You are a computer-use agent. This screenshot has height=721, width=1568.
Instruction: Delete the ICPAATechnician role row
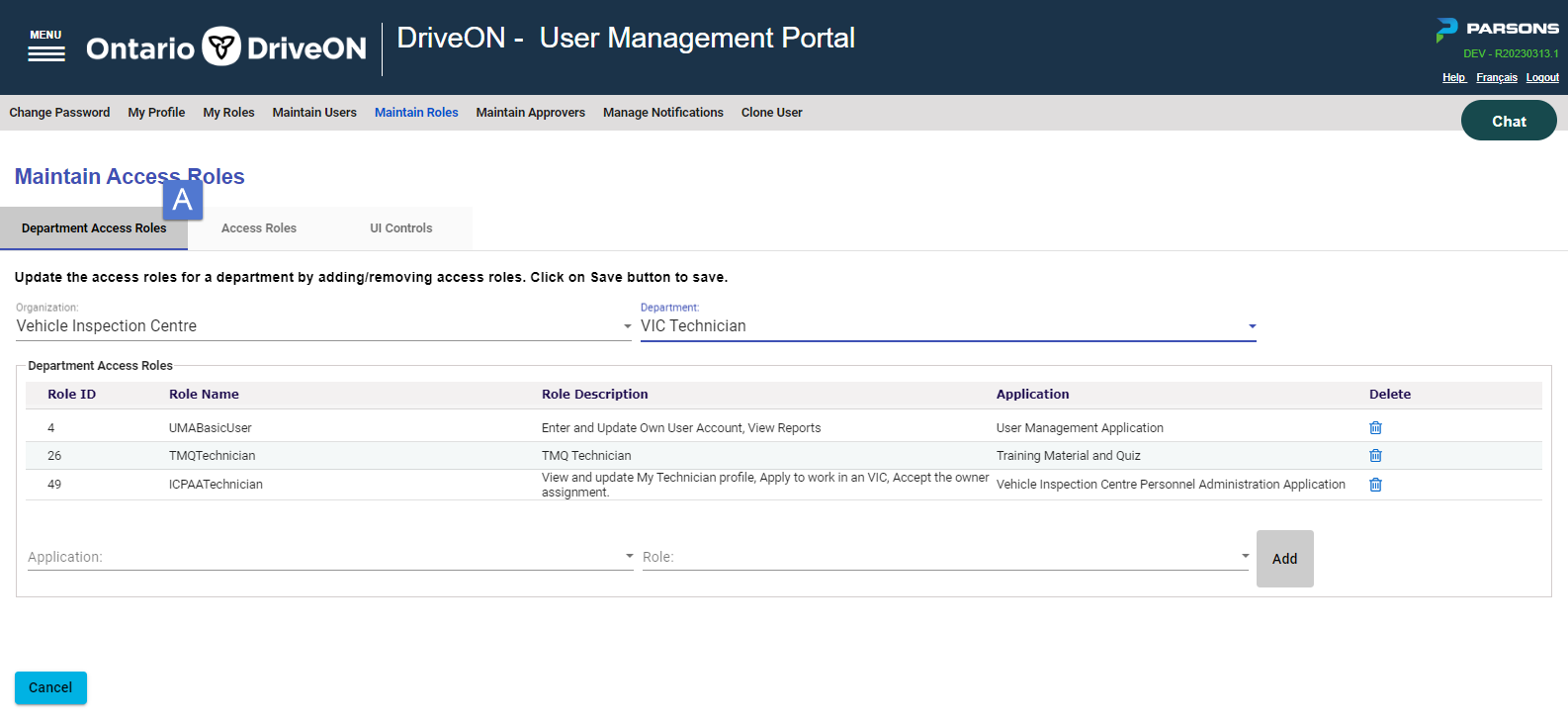[x=1375, y=485]
